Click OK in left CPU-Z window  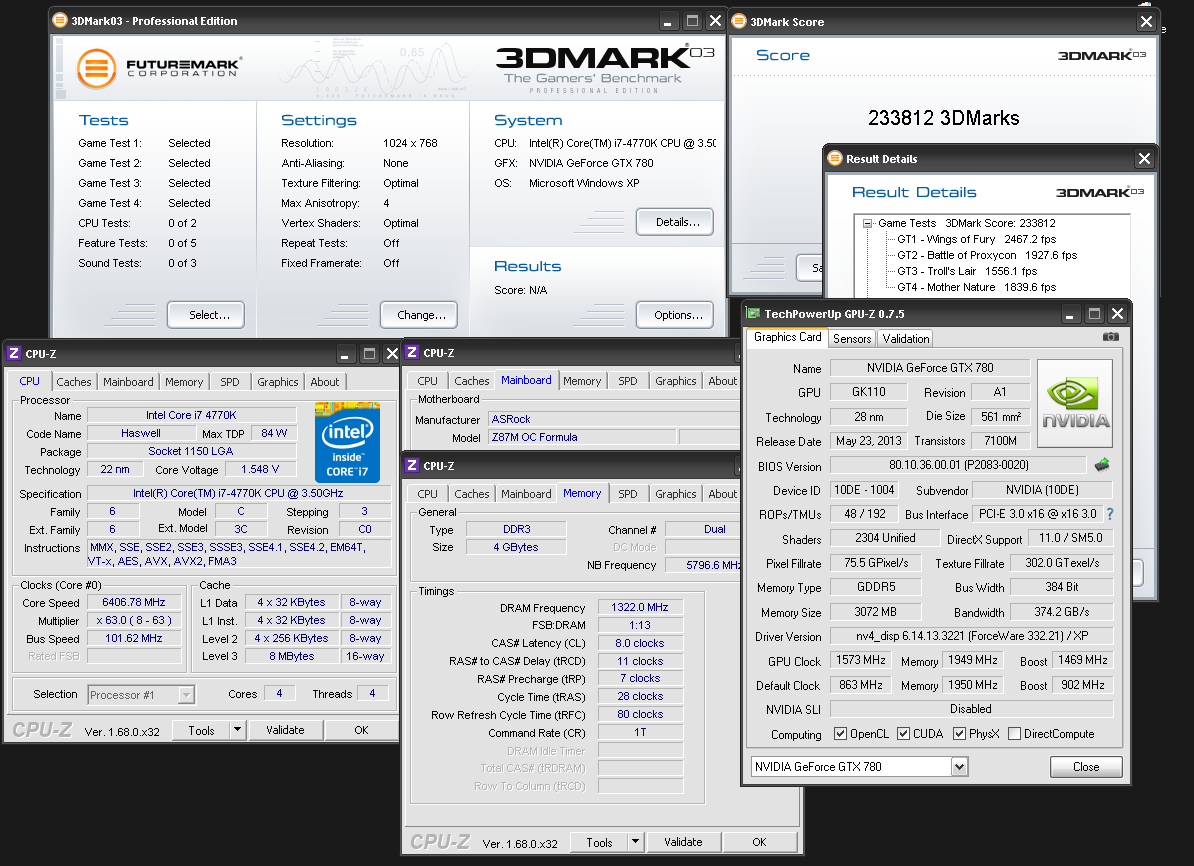(x=361, y=730)
